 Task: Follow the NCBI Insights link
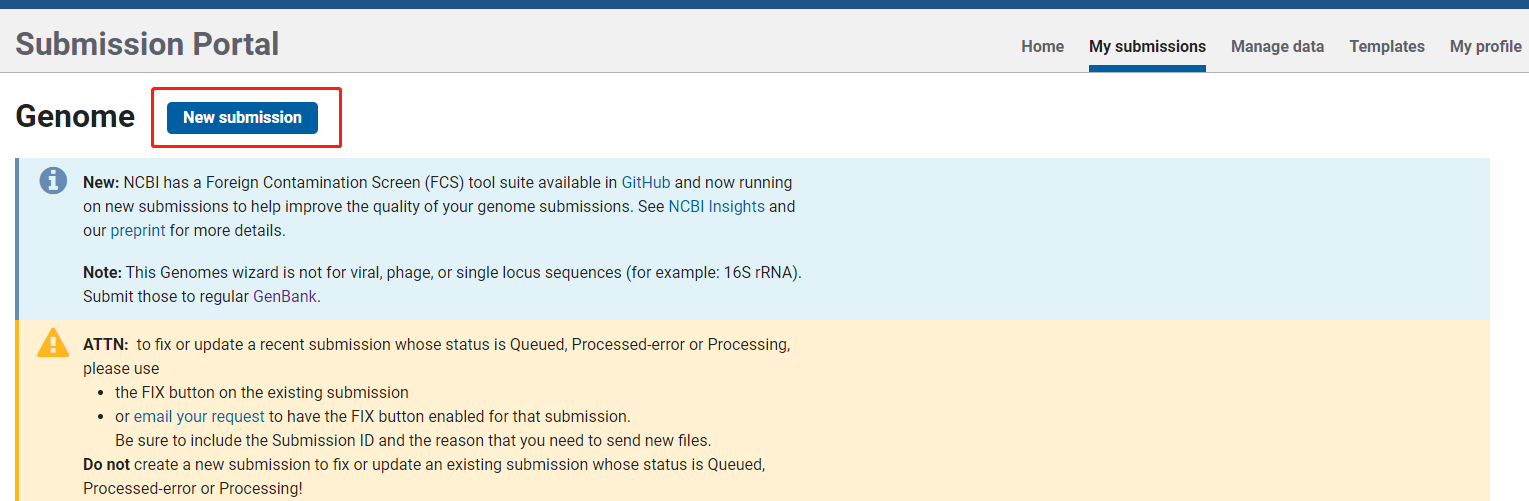pyautogui.click(x=716, y=207)
